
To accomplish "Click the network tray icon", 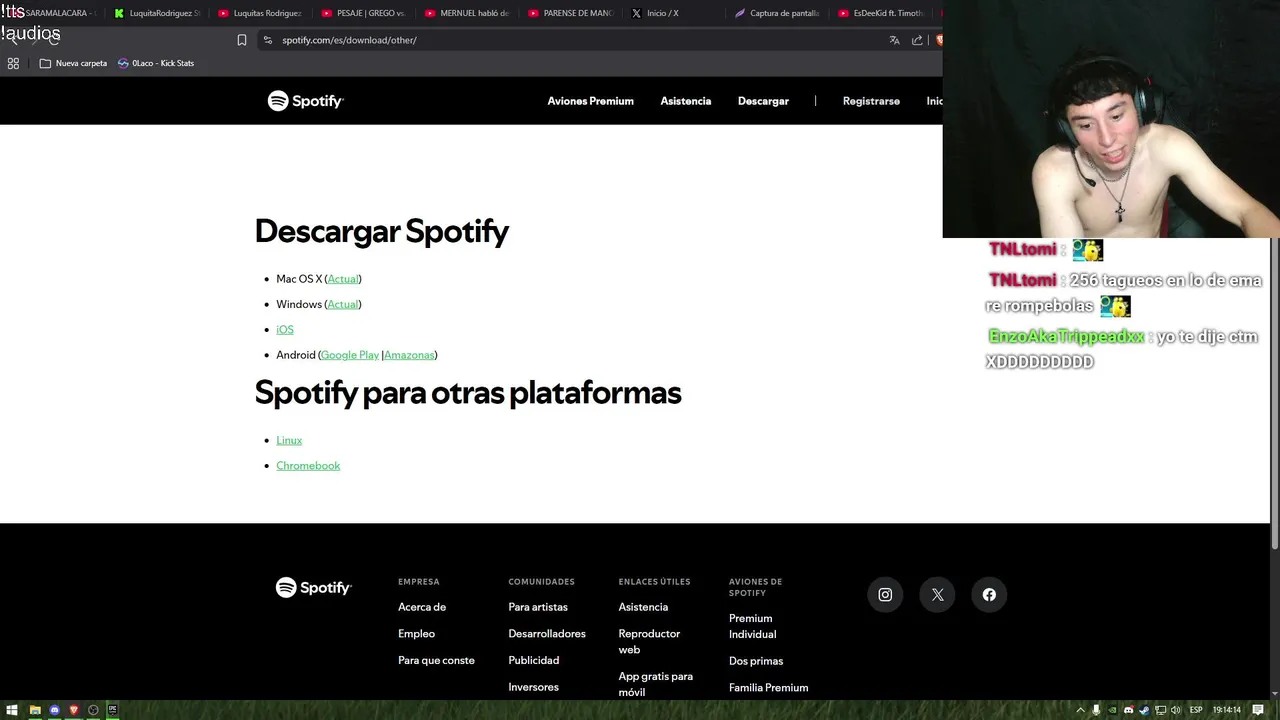I will [1161, 710].
